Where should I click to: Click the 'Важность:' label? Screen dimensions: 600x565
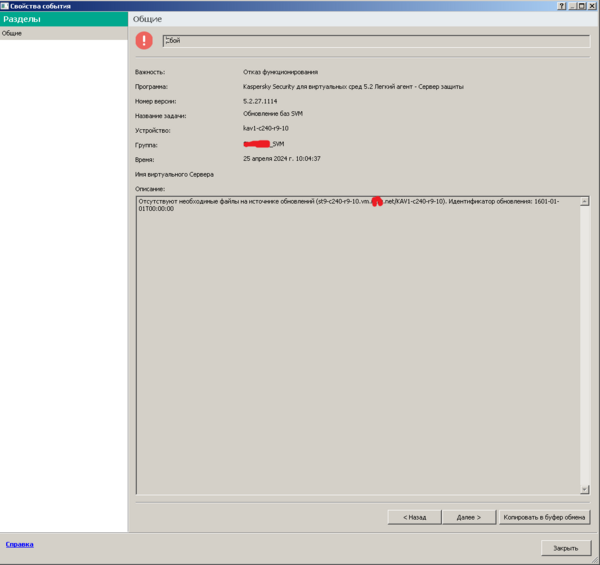pos(150,72)
